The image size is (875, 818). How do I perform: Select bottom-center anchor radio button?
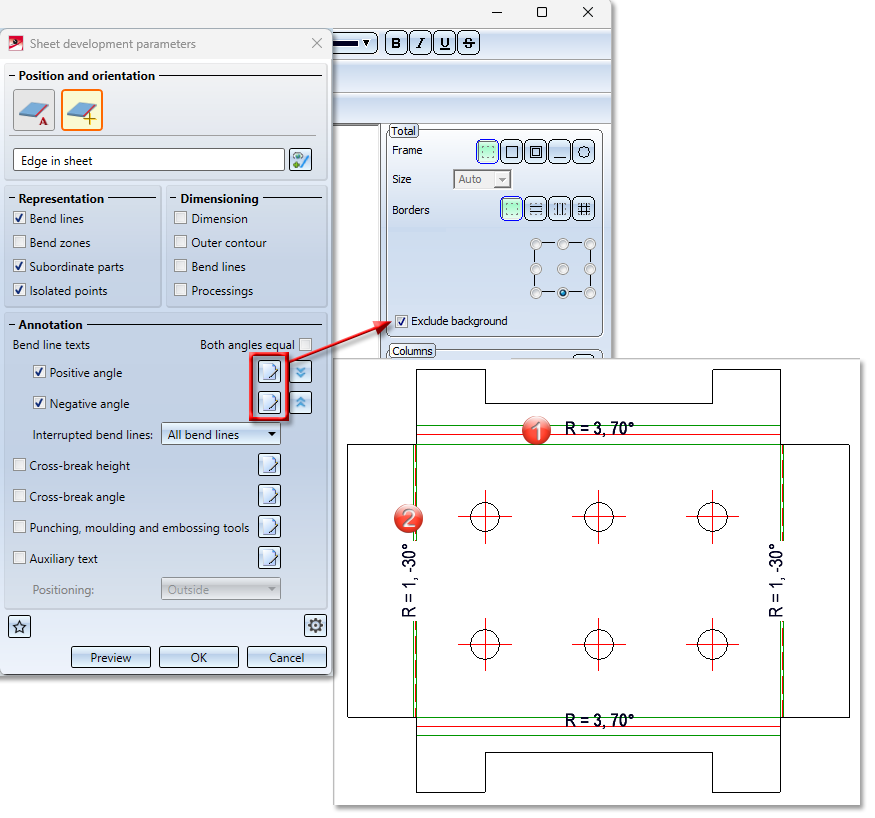click(563, 293)
